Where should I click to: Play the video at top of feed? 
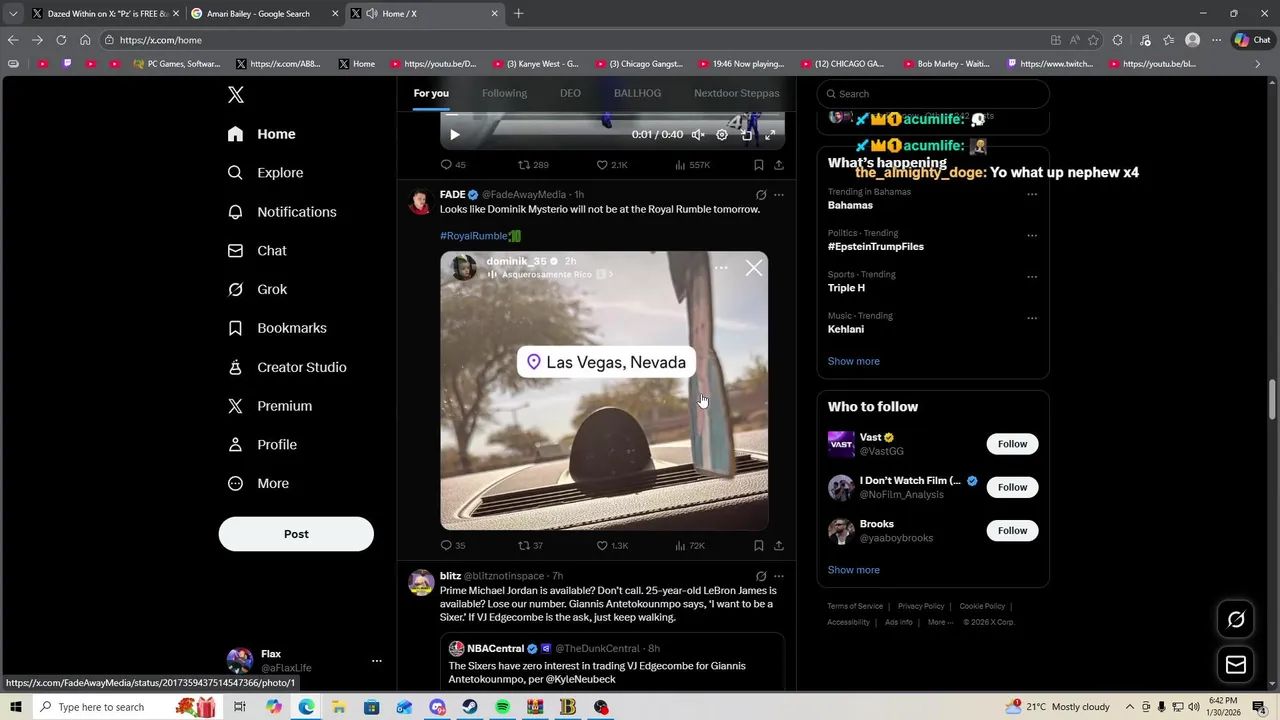coord(454,135)
